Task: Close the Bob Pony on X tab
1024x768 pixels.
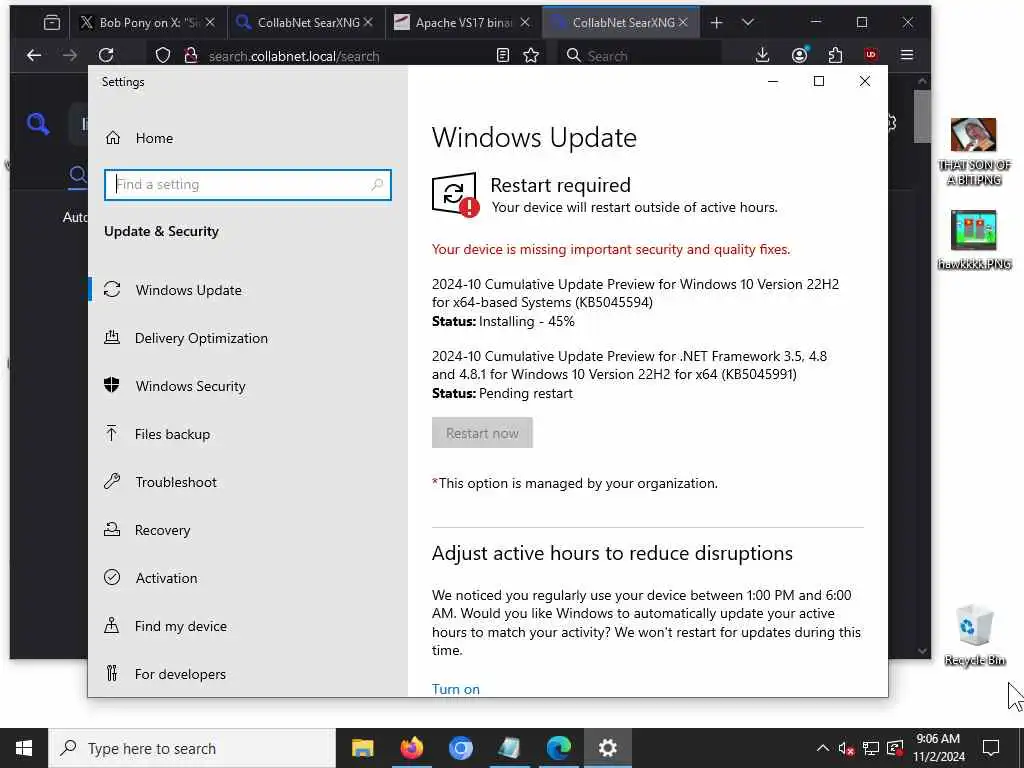Action: 210,22
